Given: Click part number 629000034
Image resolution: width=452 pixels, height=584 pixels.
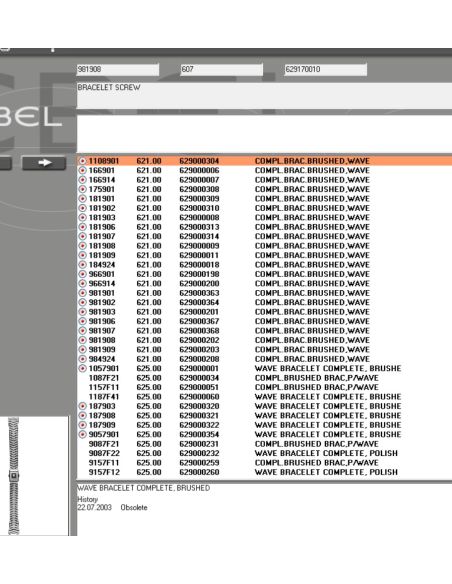Looking at the screenshot, I should pos(199,378).
